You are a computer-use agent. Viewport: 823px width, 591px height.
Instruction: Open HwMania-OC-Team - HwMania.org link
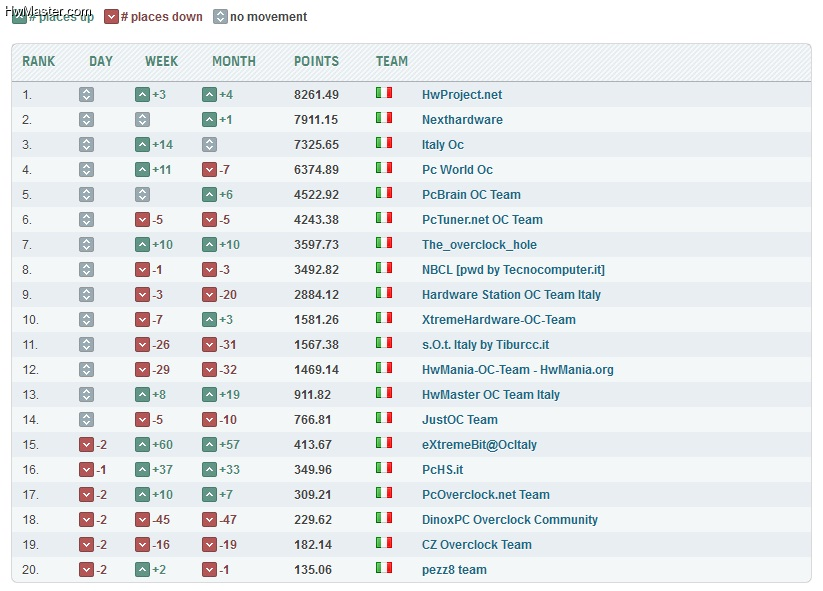click(518, 370)
